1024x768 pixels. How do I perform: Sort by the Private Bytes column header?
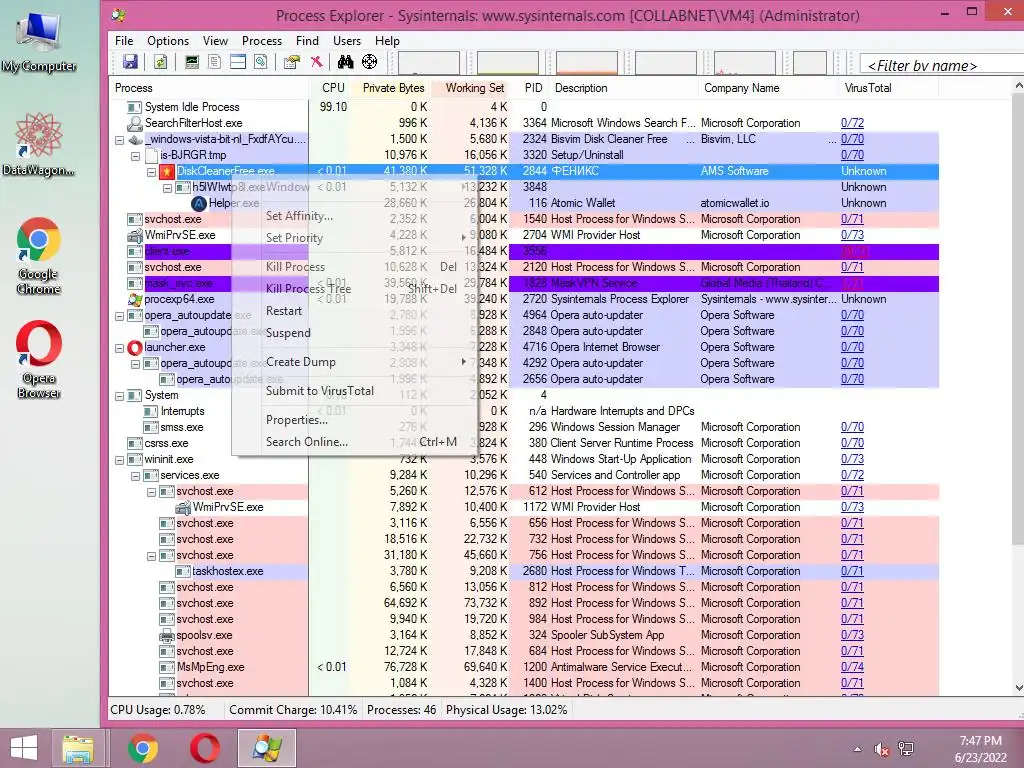393,88
